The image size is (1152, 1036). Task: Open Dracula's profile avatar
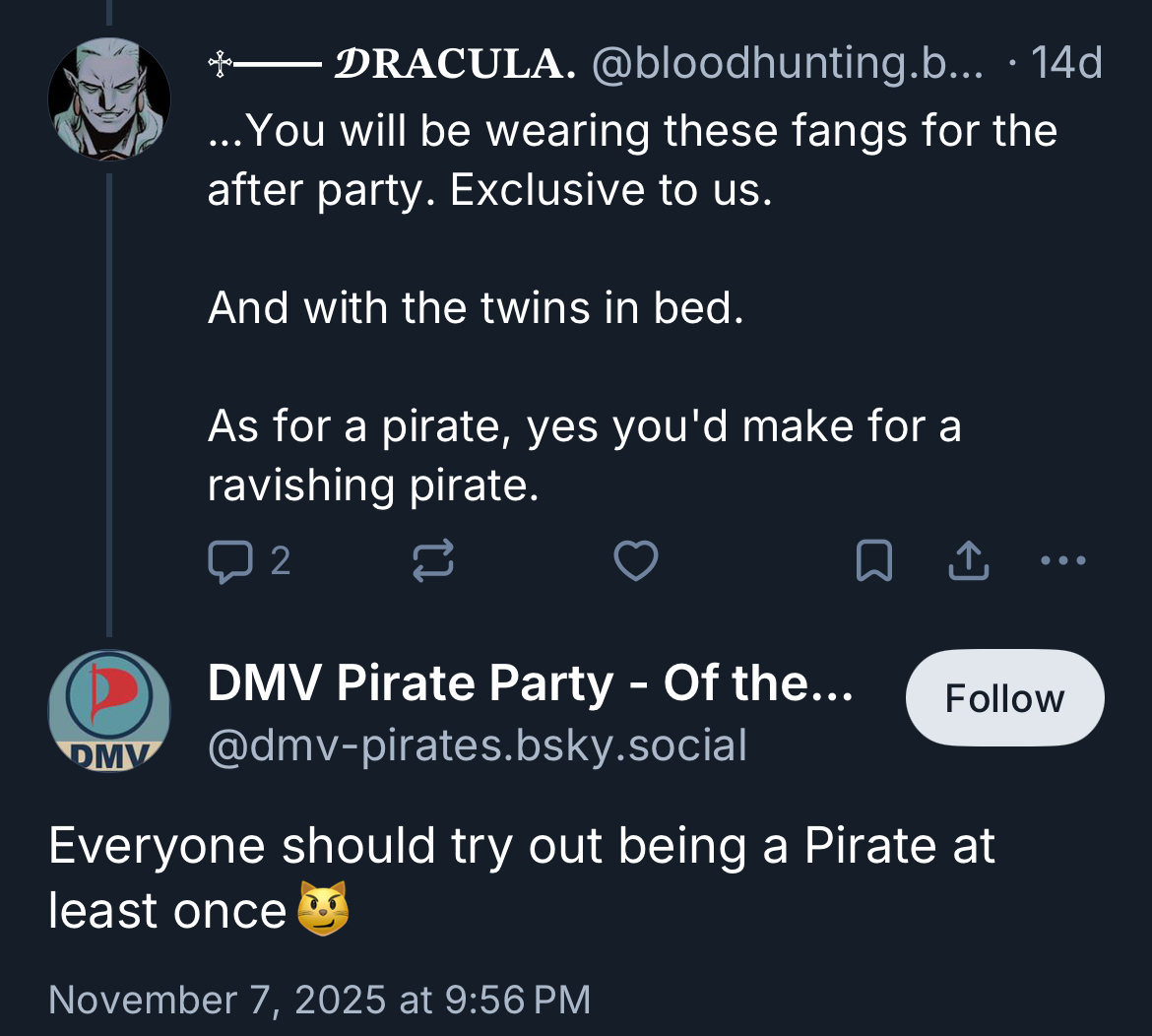pyautogui.click(x=109, y=98)
